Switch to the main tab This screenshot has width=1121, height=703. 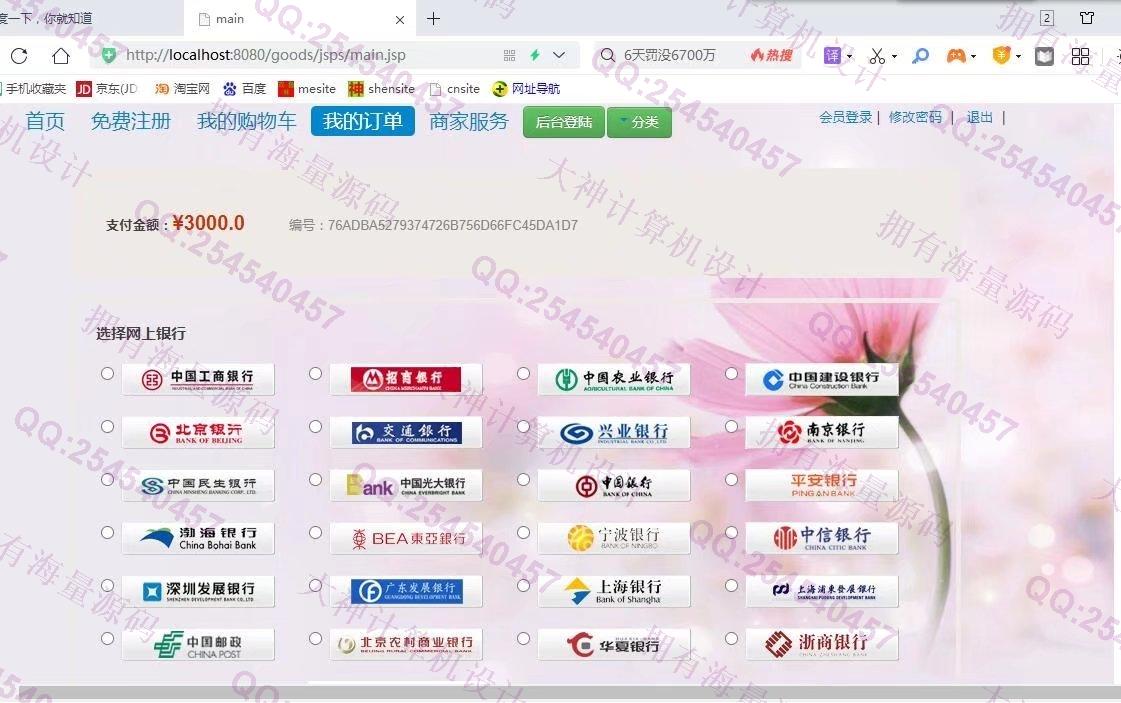coord(299,19)
